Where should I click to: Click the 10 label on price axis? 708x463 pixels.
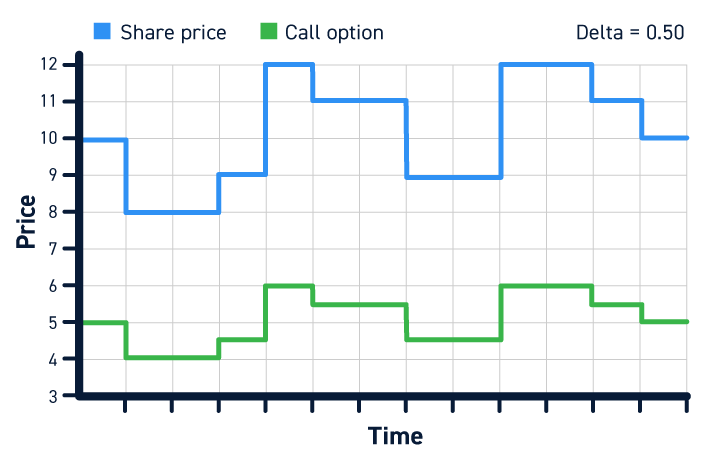[x=49, y=138]
